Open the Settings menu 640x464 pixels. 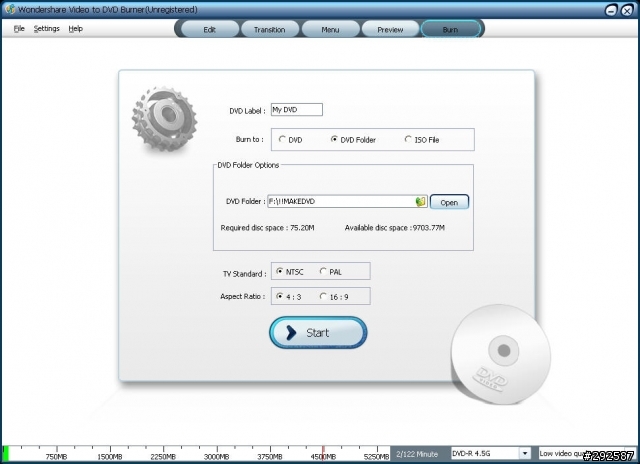(47, 29)
